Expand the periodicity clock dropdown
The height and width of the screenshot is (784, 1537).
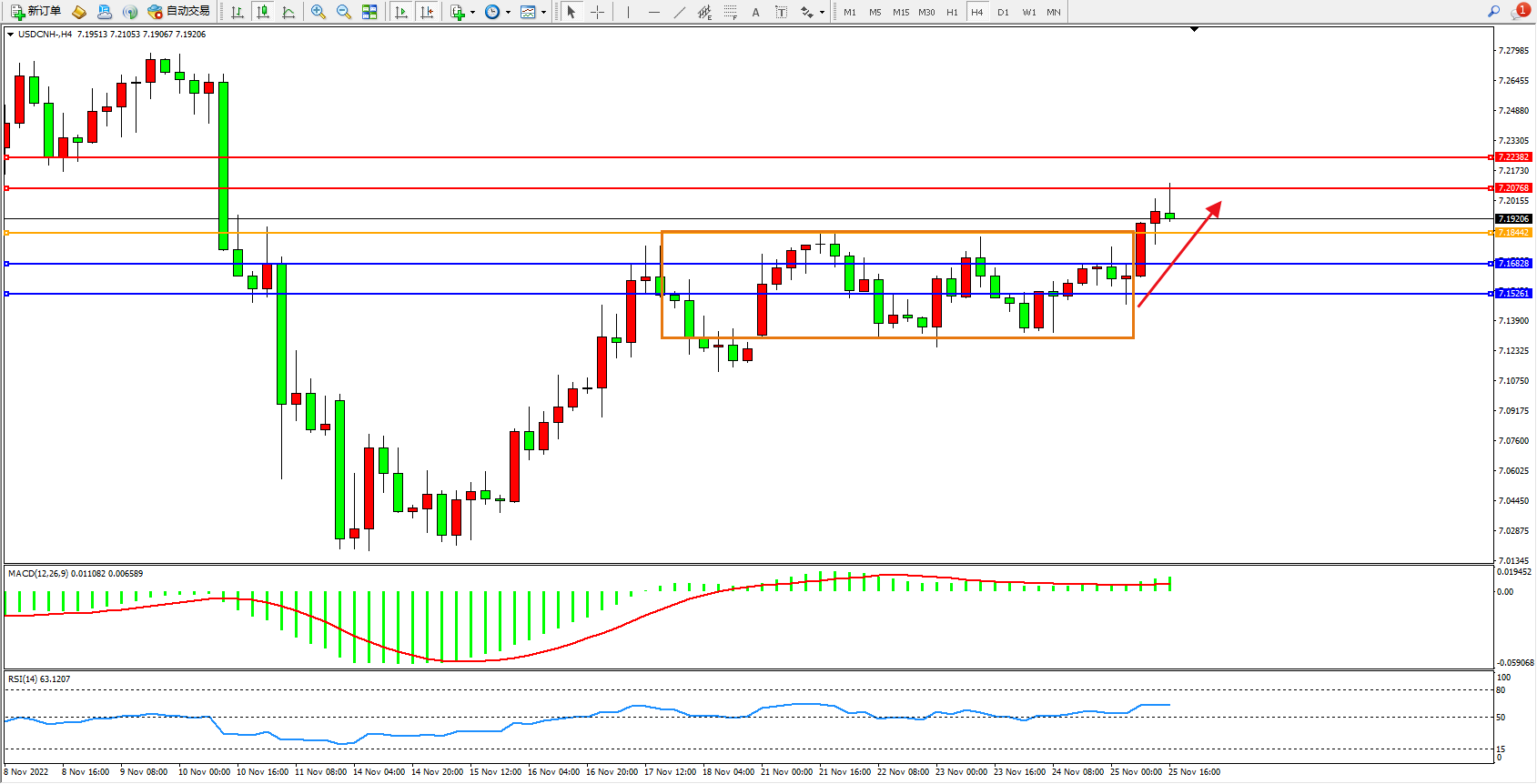coord(508,13)
